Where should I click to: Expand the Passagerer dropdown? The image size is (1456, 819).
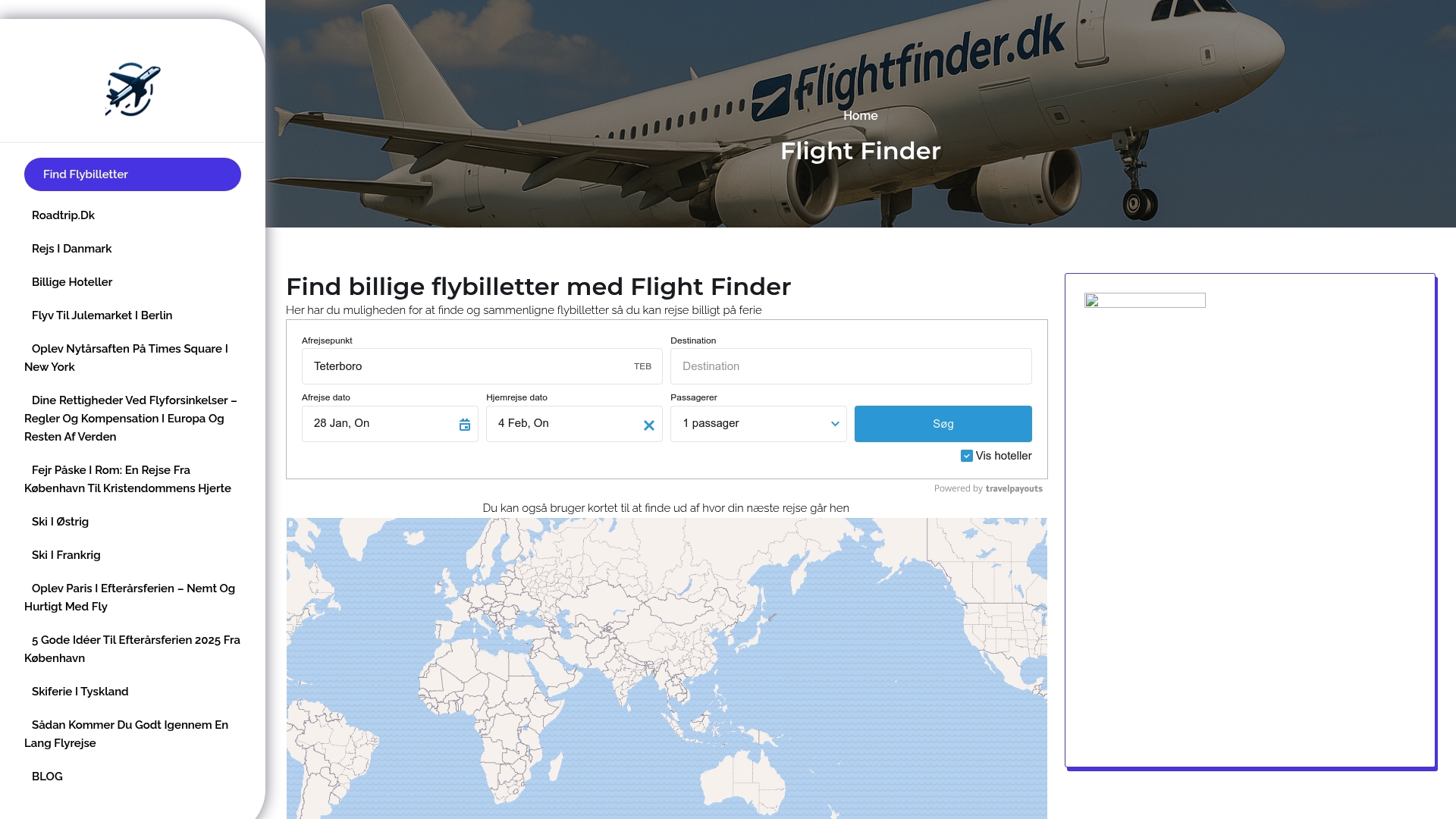(758, 424)
